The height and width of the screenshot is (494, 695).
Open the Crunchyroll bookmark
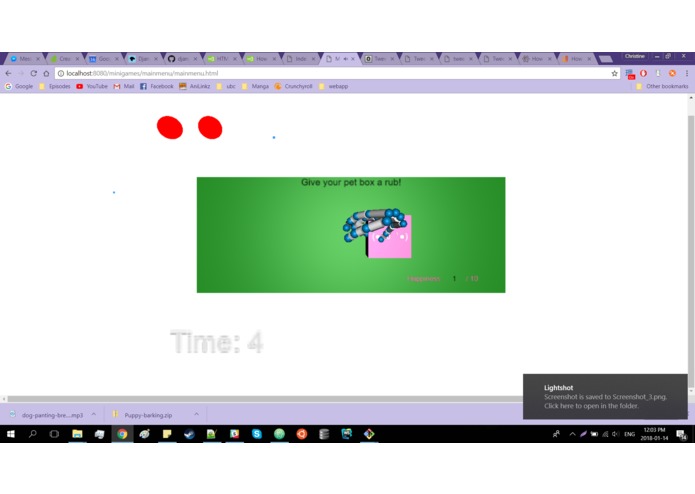[293, 86]
